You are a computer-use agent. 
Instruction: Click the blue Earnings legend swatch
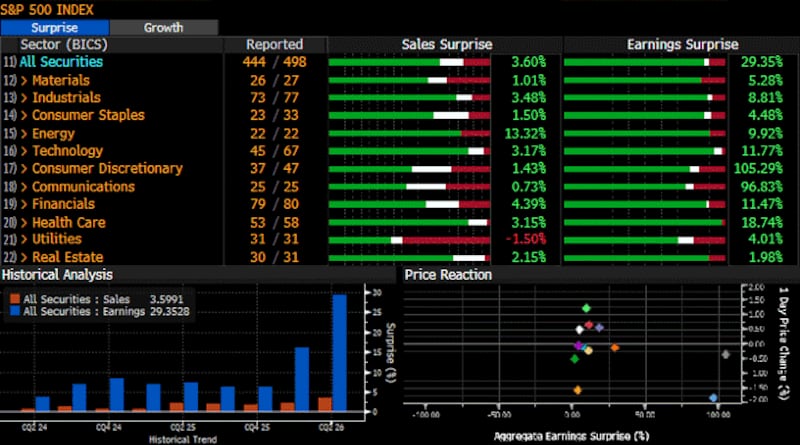(x=14, y=311)
